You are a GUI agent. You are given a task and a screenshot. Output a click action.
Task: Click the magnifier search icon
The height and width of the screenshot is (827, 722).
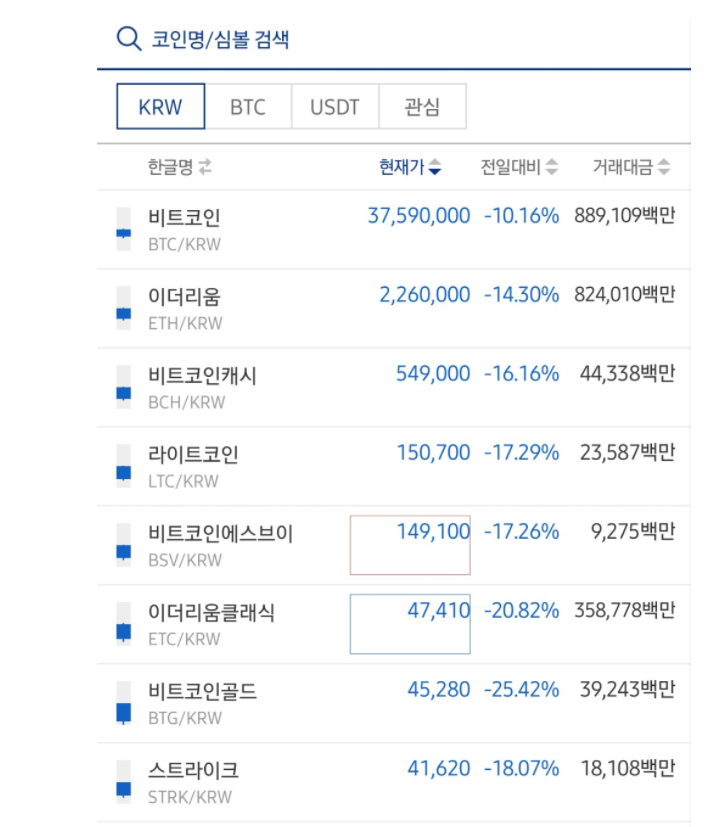pyautogui.click(x=129, y=39)
